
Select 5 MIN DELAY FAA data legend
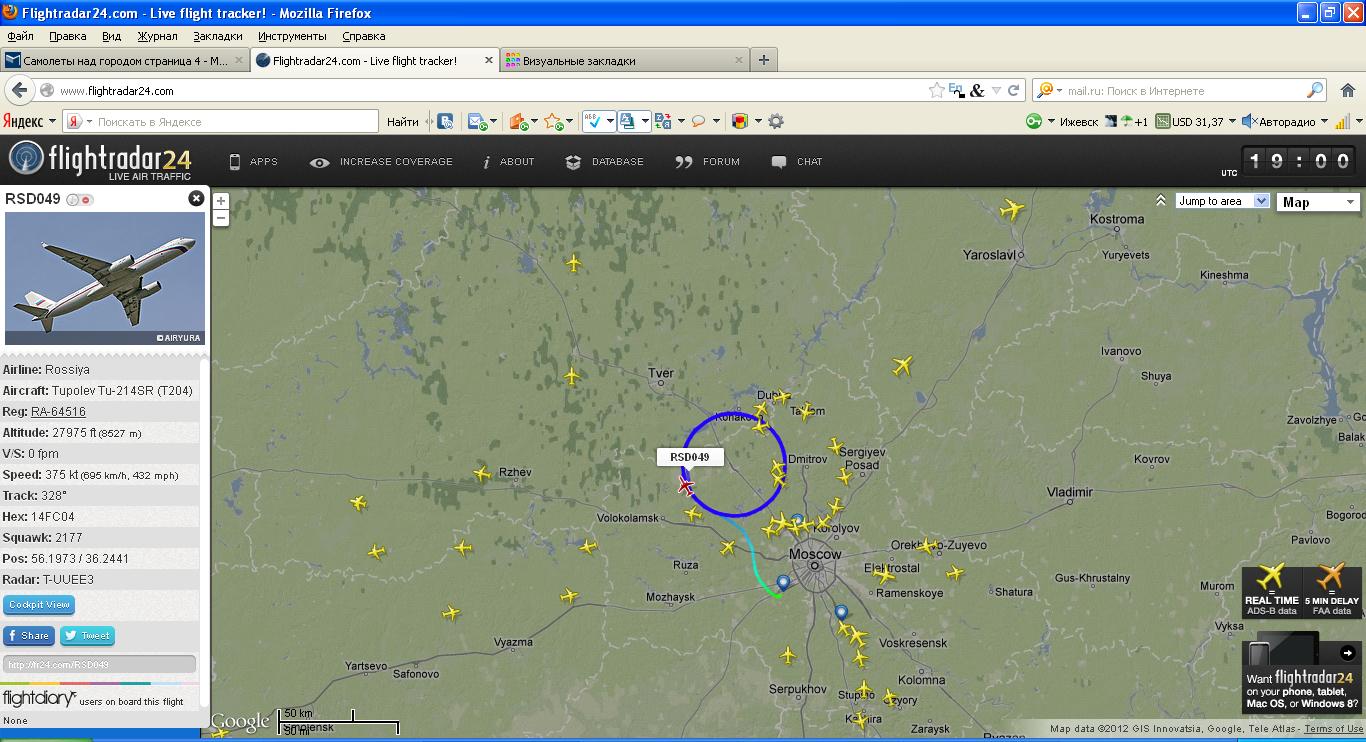1332,591
